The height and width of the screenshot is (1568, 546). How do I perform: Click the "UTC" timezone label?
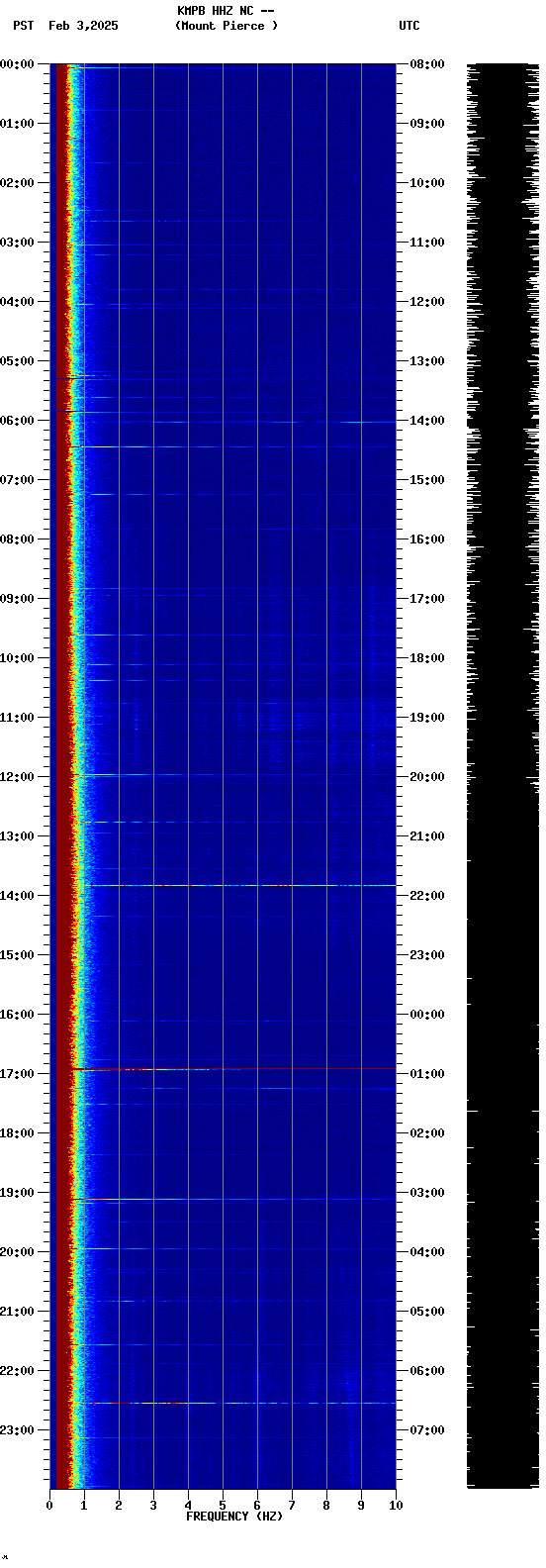(409, 26)
